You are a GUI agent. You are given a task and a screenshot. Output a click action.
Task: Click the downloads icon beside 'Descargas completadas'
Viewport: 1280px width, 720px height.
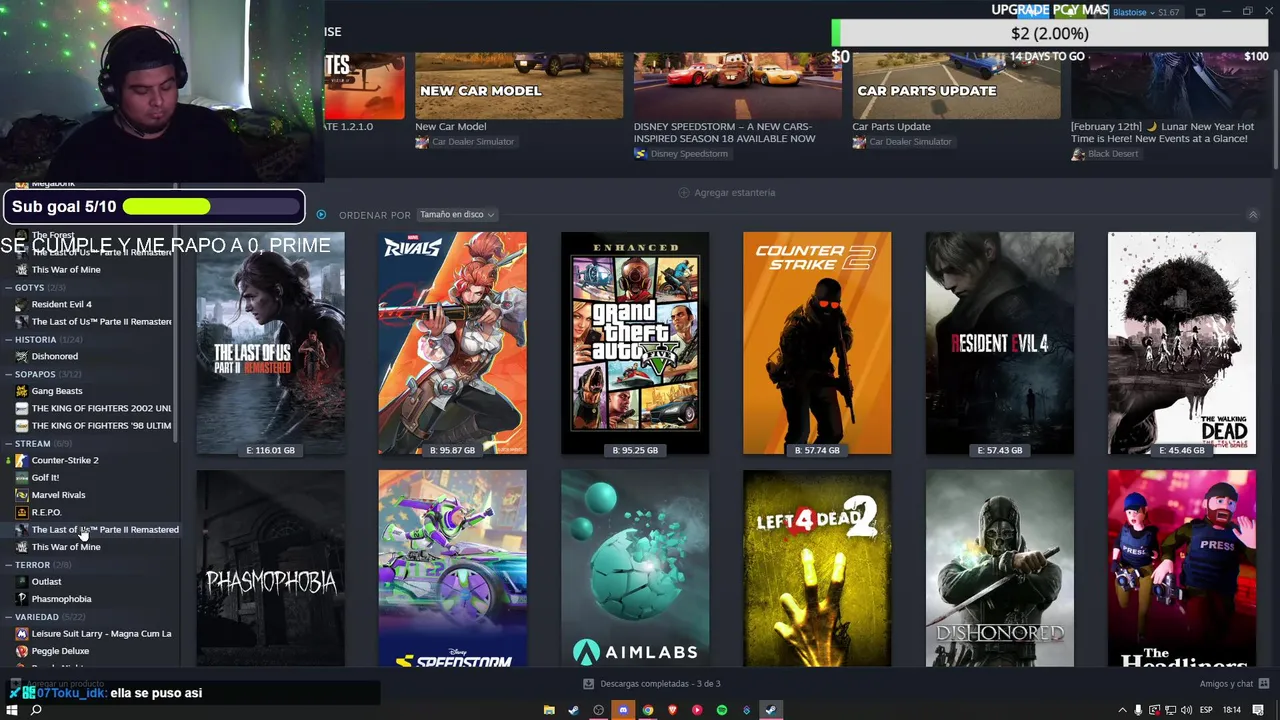tap(588, 684)
